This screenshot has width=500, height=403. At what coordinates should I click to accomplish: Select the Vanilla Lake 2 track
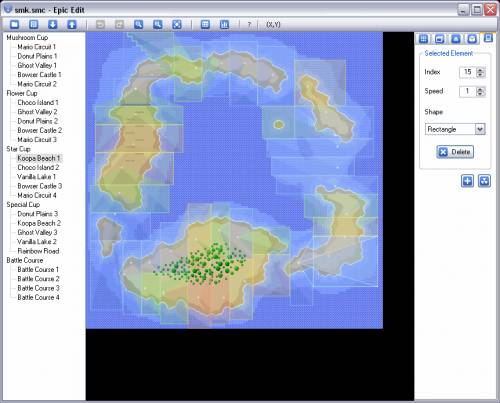(x=37, y=242)
